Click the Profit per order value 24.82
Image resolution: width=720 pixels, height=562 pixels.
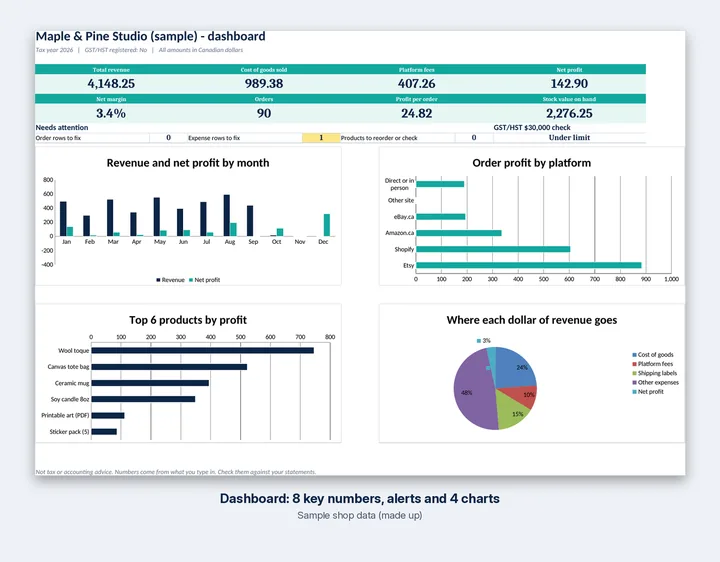(416, 113)
